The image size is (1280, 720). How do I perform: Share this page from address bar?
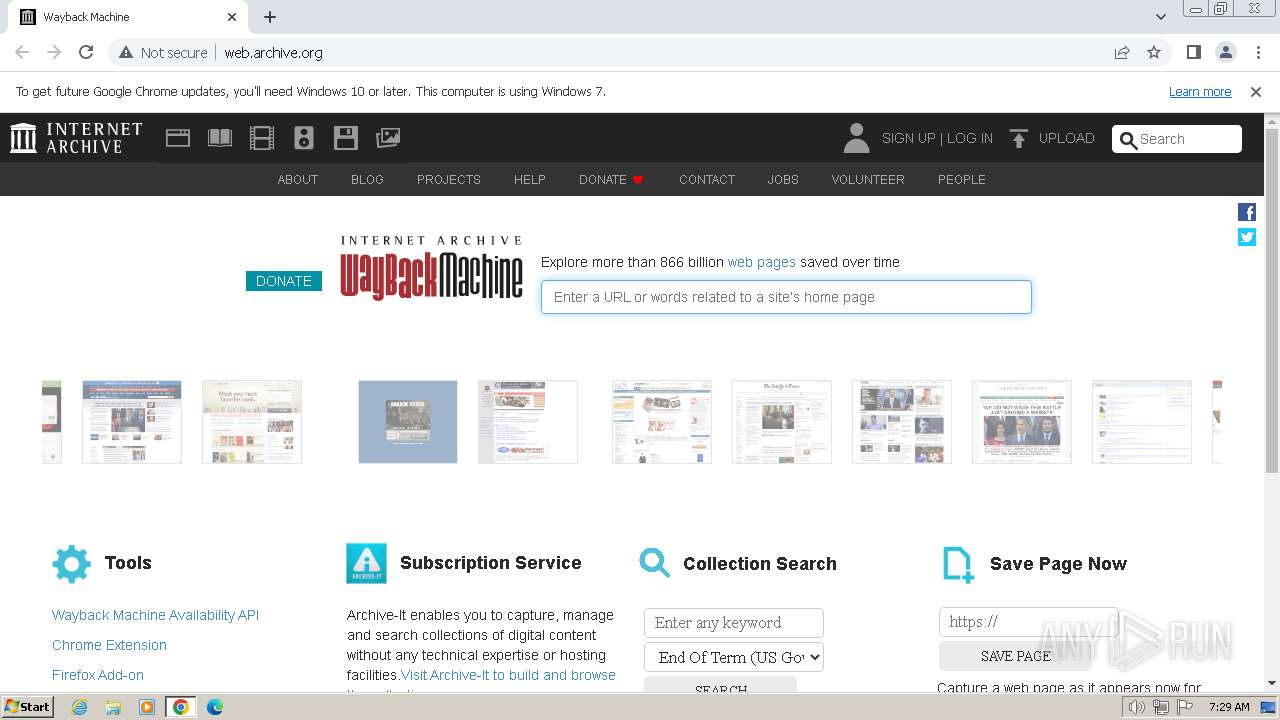click(x=1122, y=52)
